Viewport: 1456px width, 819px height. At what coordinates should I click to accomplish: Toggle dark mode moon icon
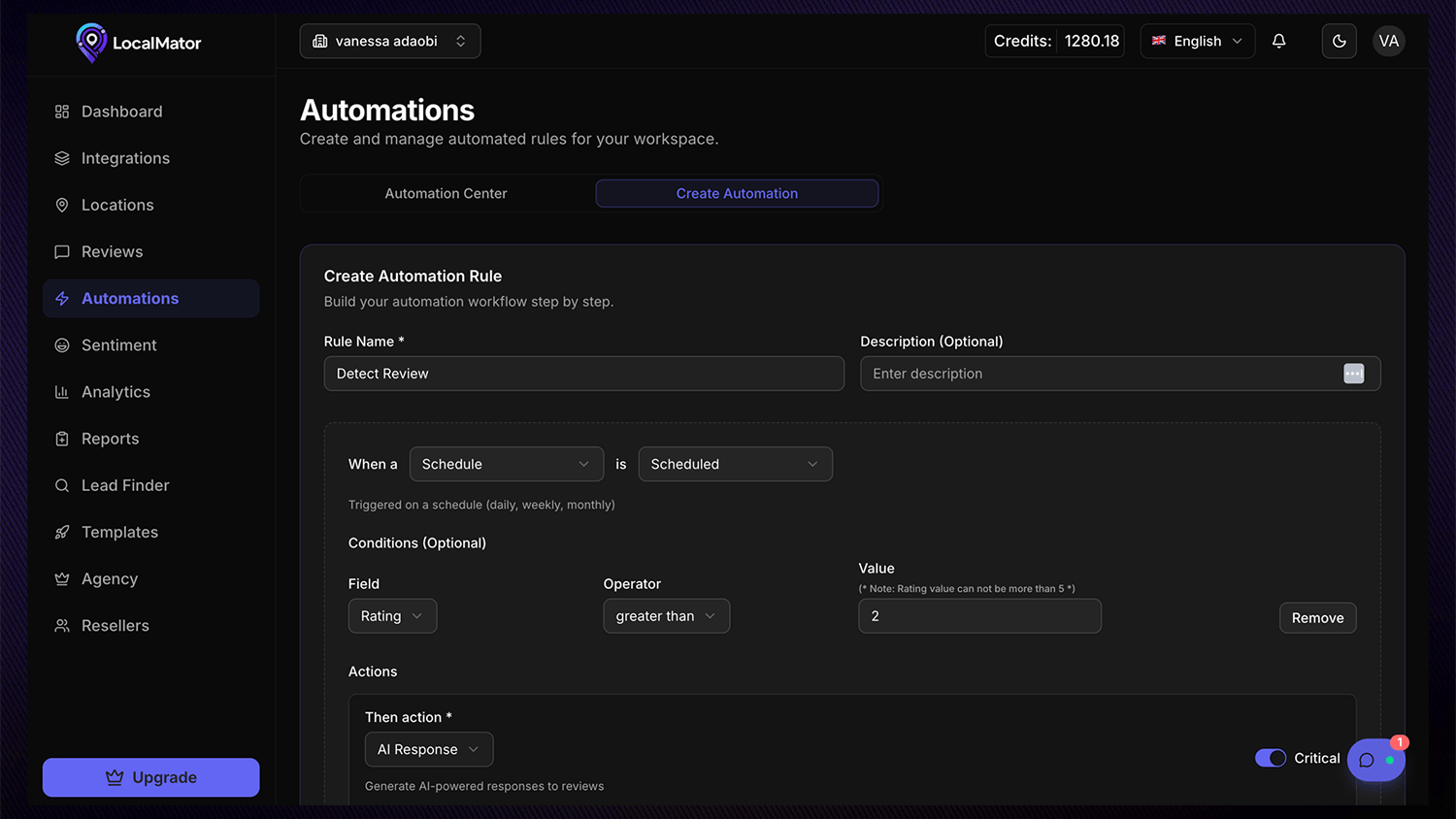tap(1339, 41)
